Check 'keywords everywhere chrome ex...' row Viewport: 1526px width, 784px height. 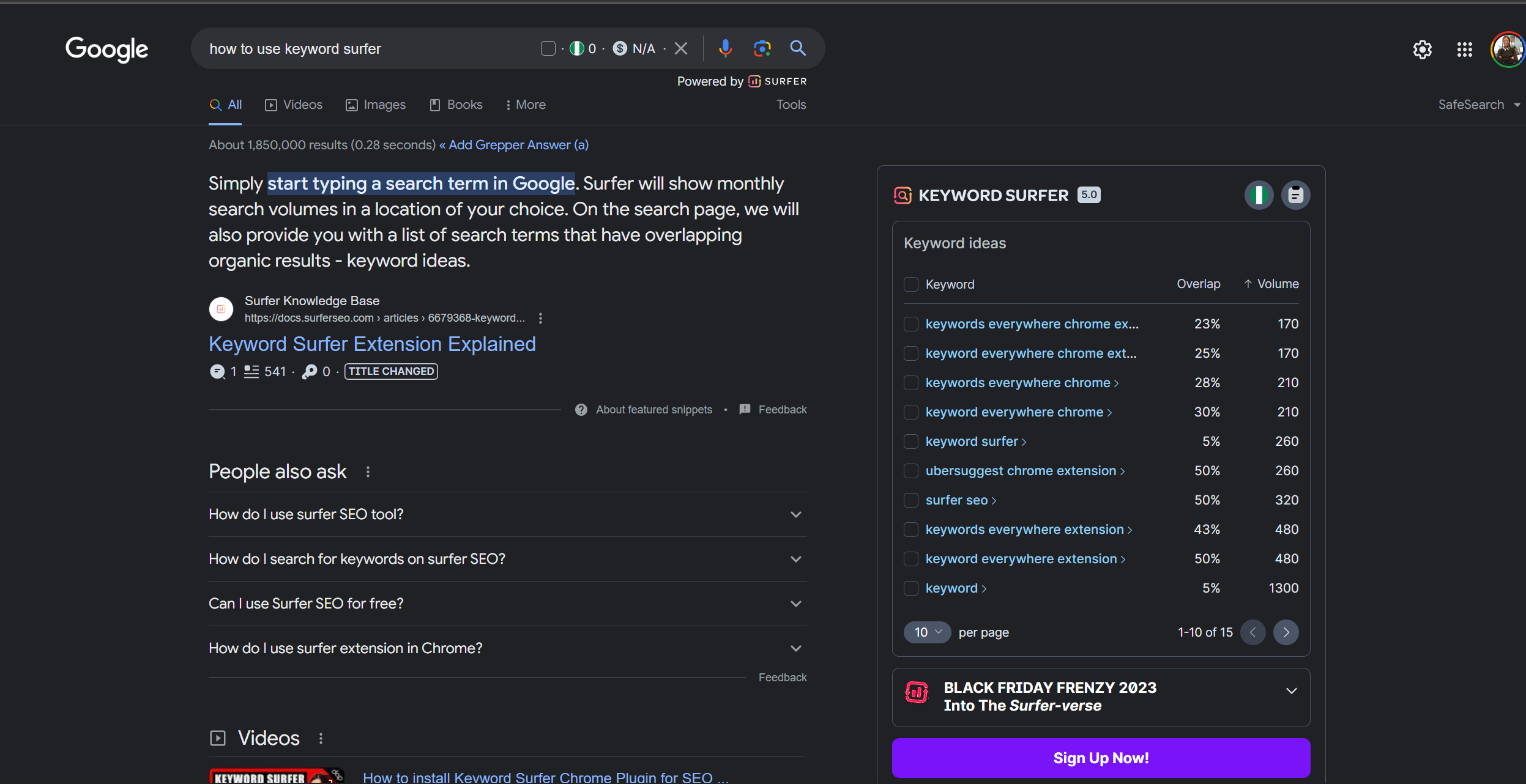911,324
